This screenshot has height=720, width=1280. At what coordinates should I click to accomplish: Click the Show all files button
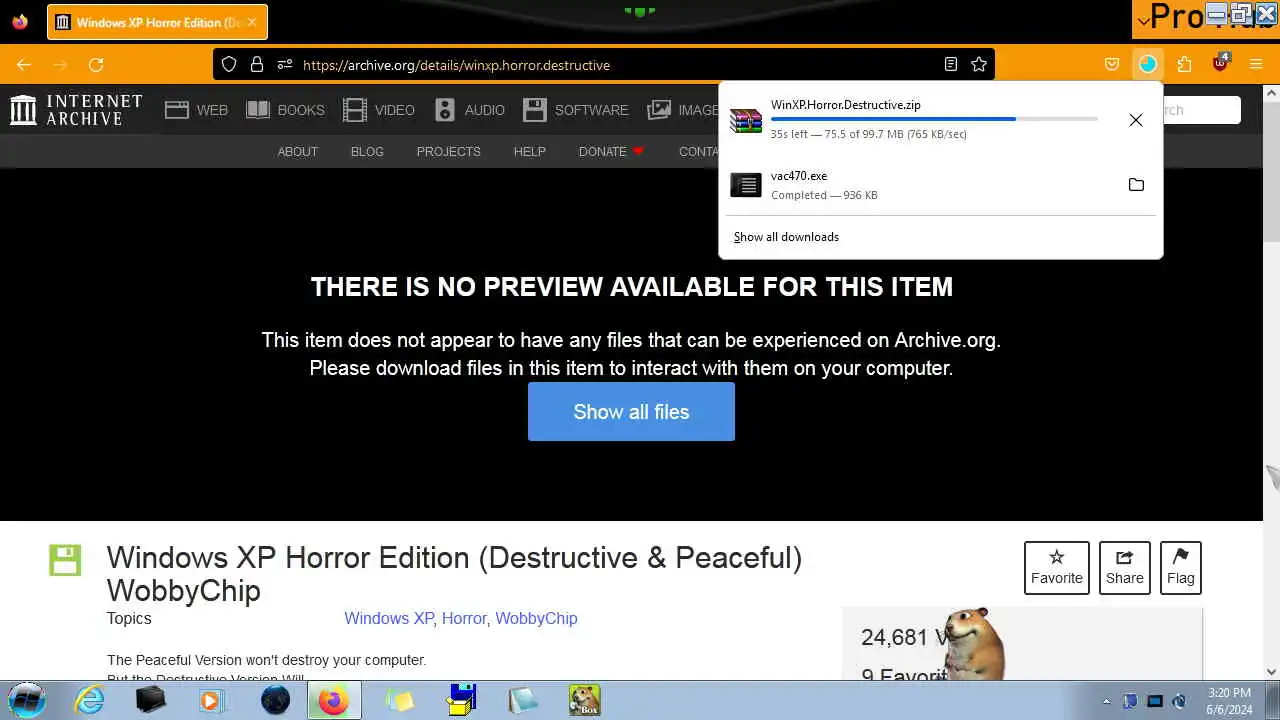[x=631, y=412]
